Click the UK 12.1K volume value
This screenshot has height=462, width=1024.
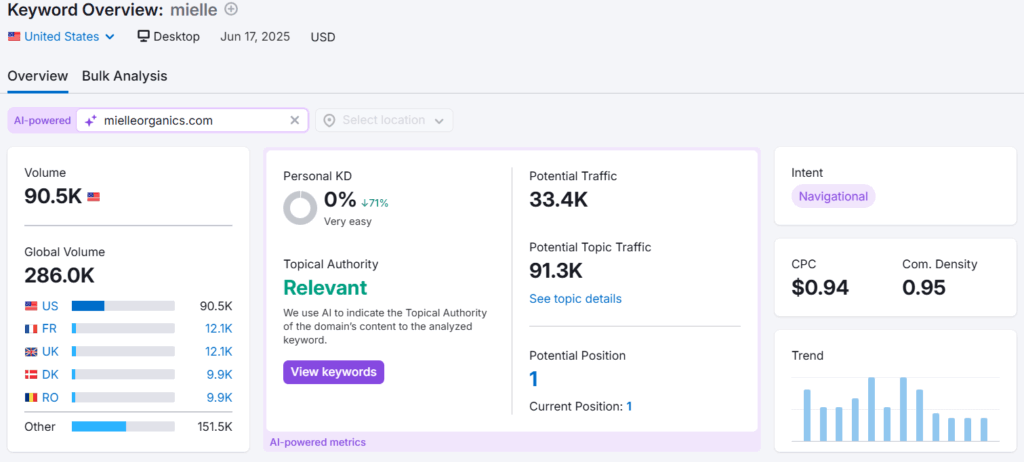click(219, 352)
